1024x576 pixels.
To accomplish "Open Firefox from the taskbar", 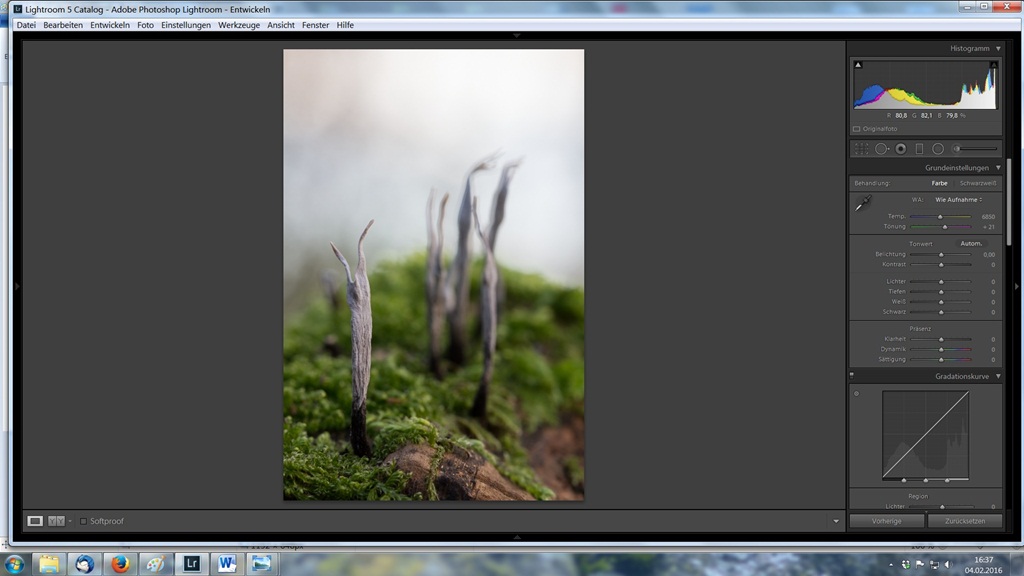I will [x=120, y=563].
